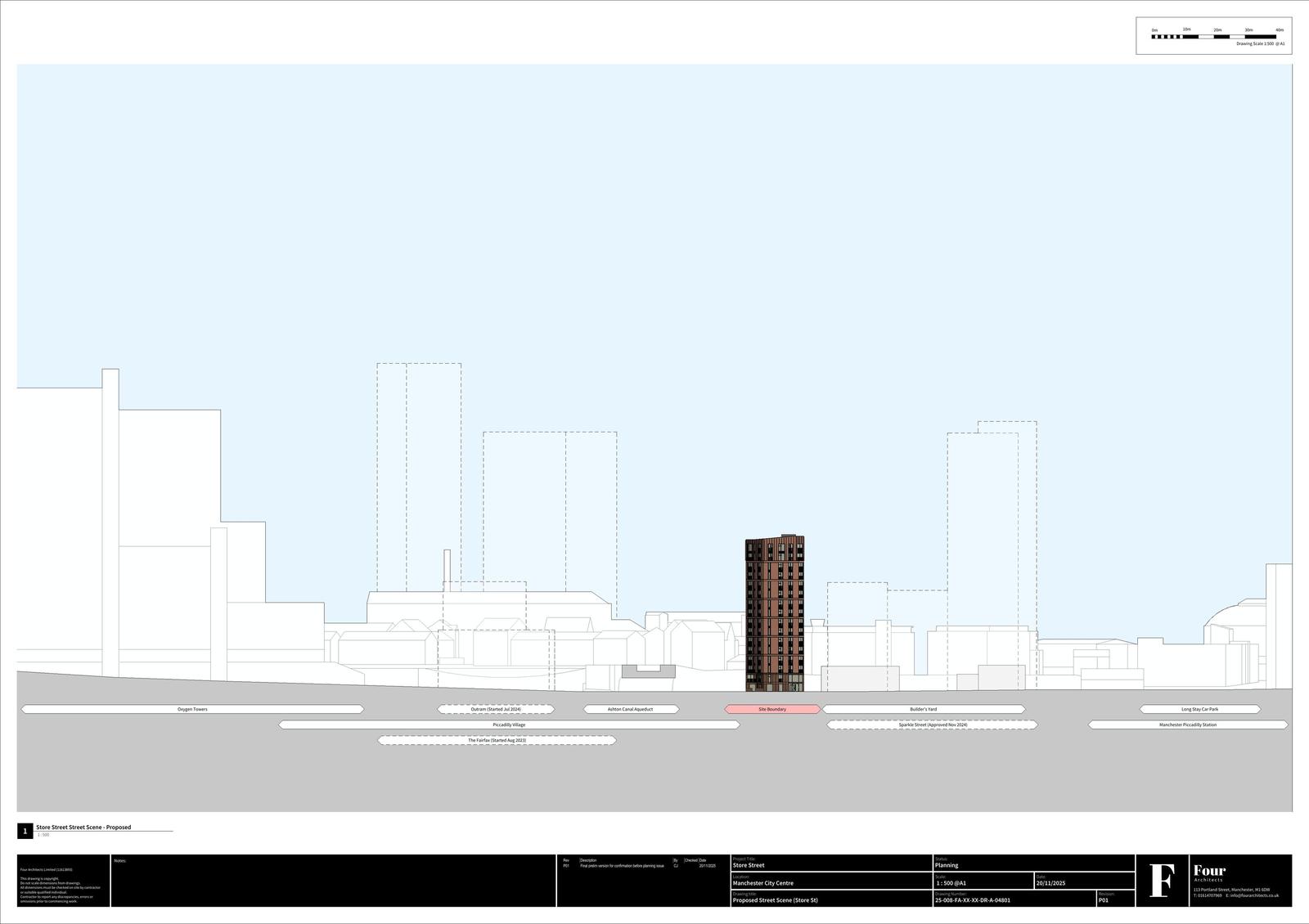Click the Piccadilly Village label
1309x924 pixels.
click(x=509, y=724)
